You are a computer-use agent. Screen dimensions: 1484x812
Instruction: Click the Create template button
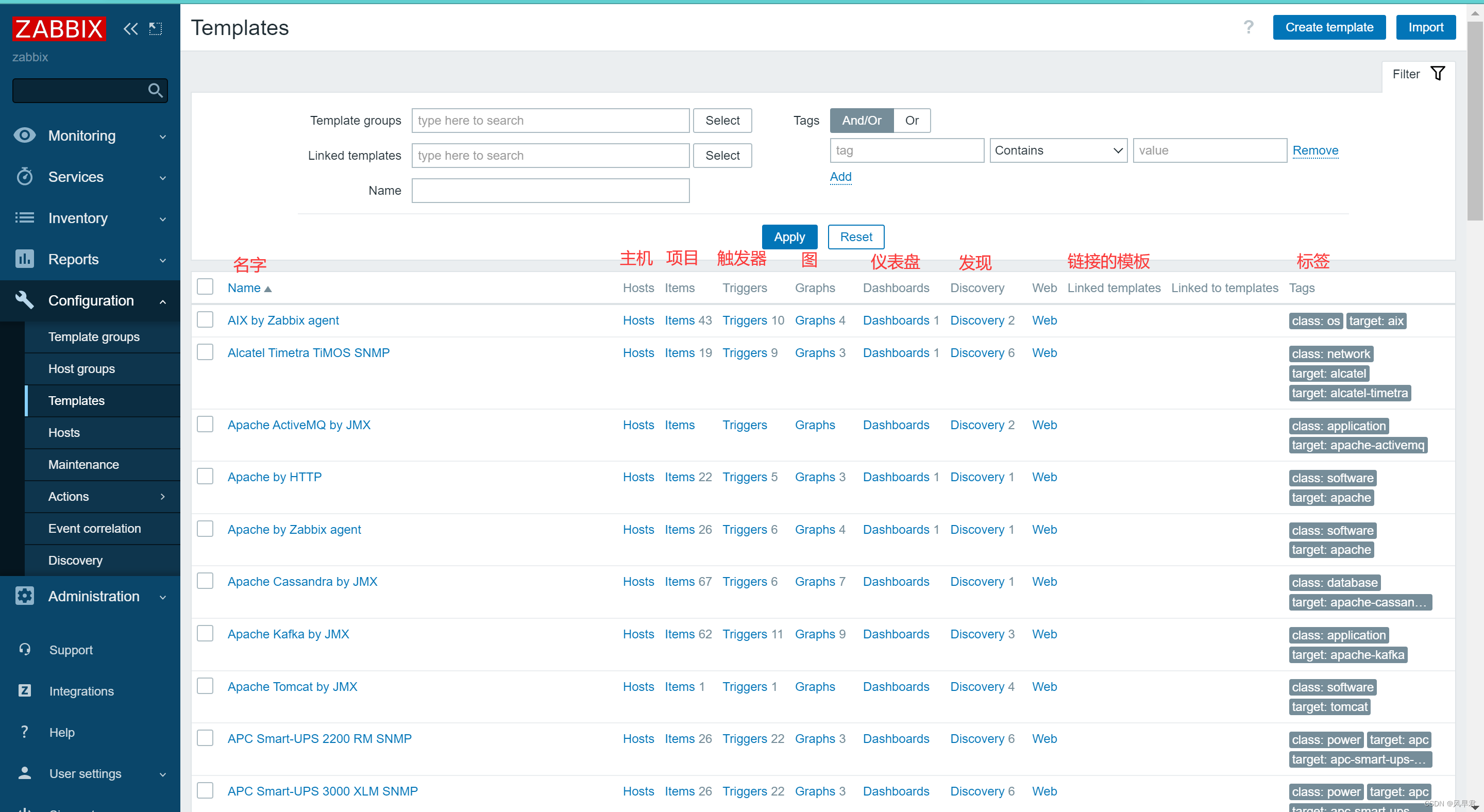click(1328, 26)
